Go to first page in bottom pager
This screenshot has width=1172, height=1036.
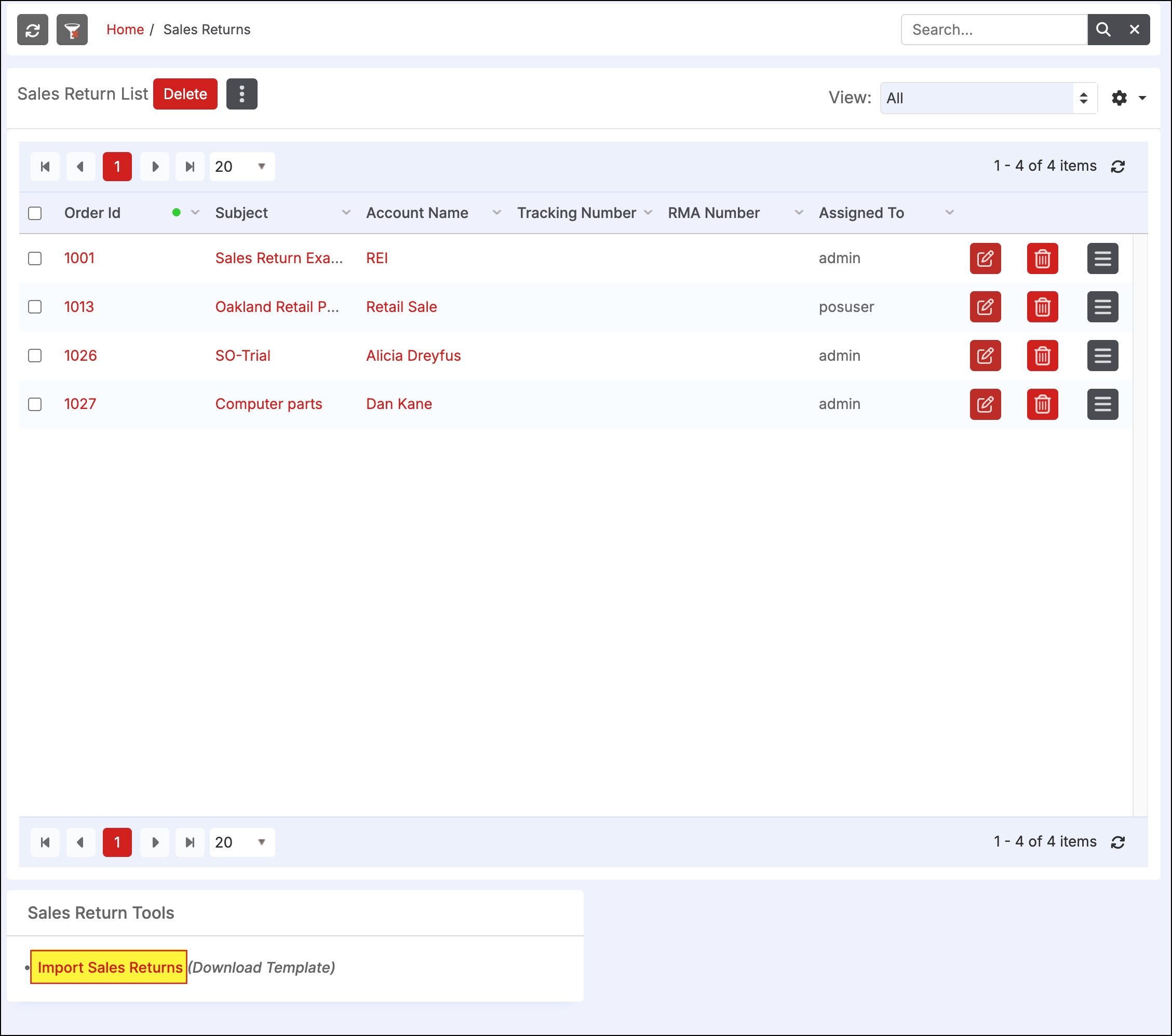(45, 842)
